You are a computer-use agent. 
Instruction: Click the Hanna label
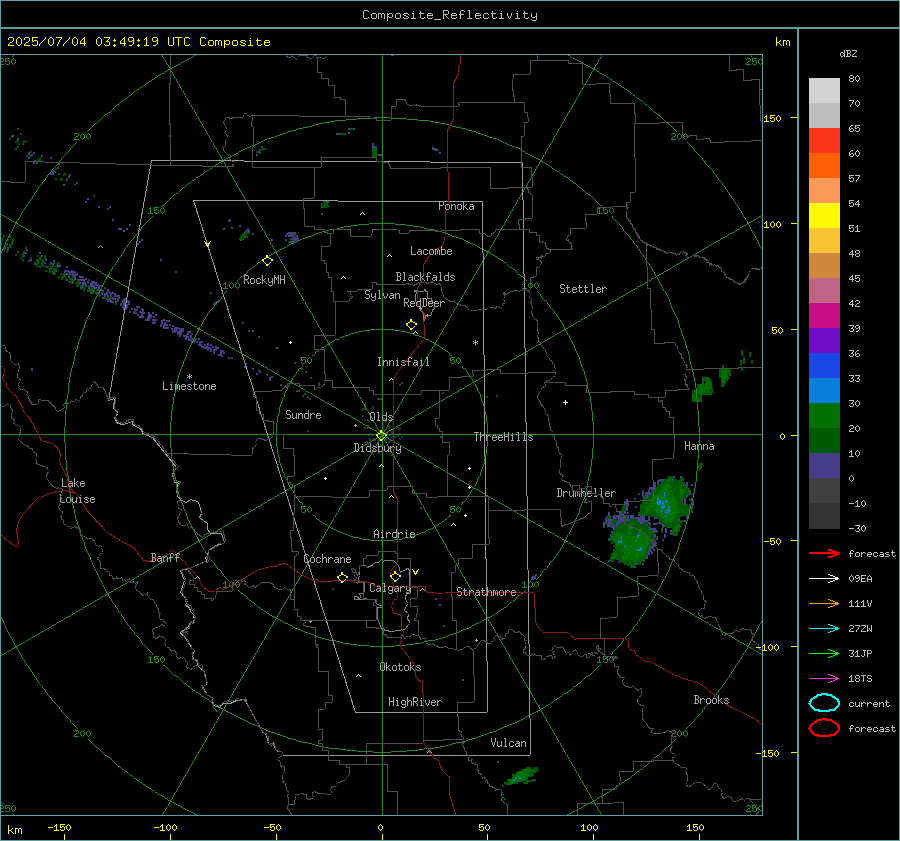point(699,445)
